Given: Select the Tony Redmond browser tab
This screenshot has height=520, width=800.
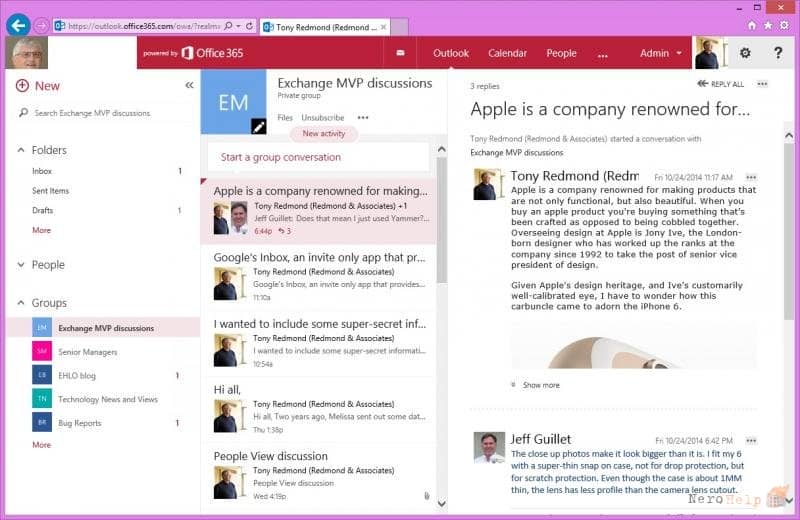Looking at the screenshot, I should tap(325, 27).
